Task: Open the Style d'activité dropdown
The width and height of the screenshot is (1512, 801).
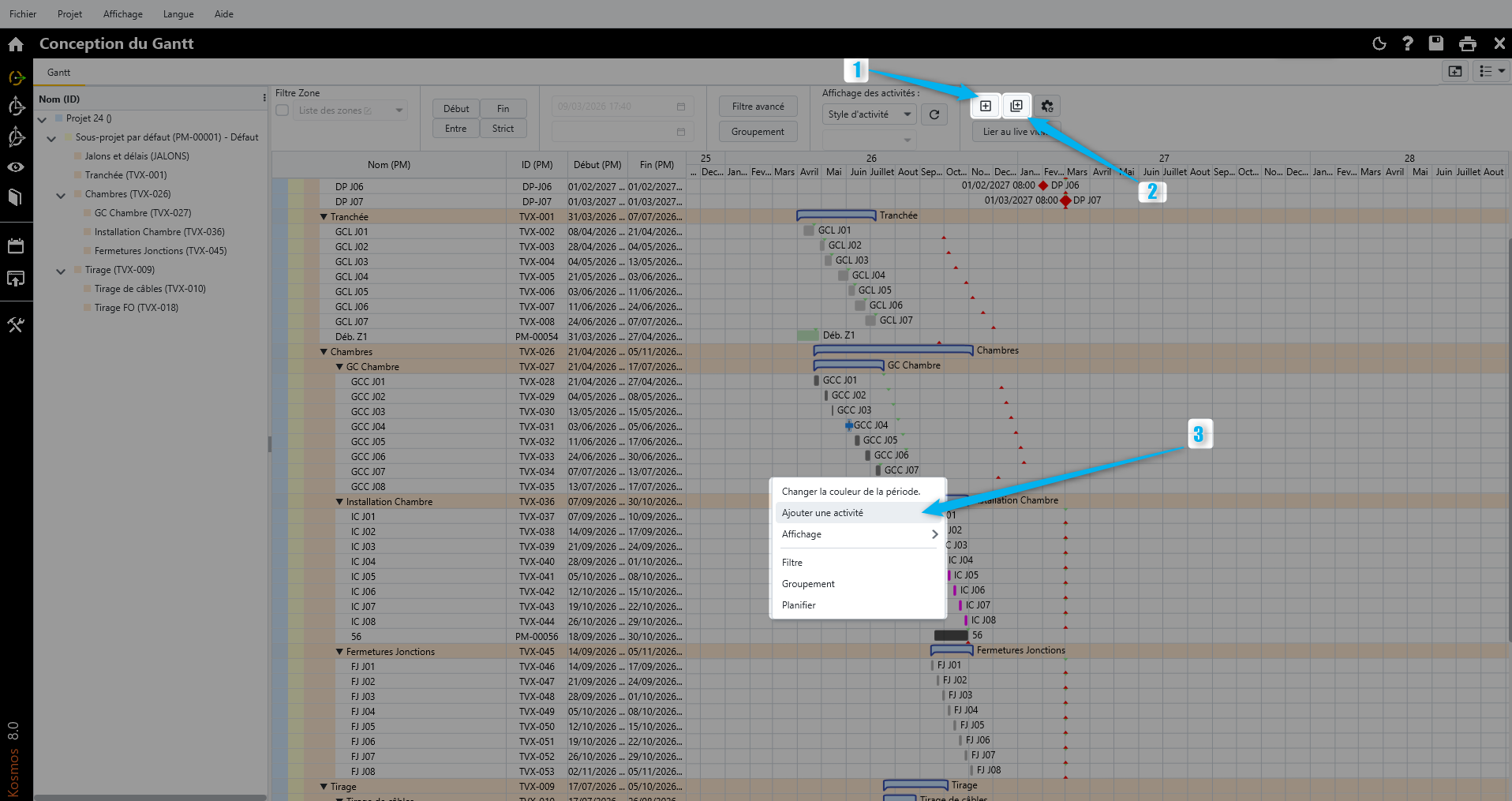Action: tap(869, 114)
